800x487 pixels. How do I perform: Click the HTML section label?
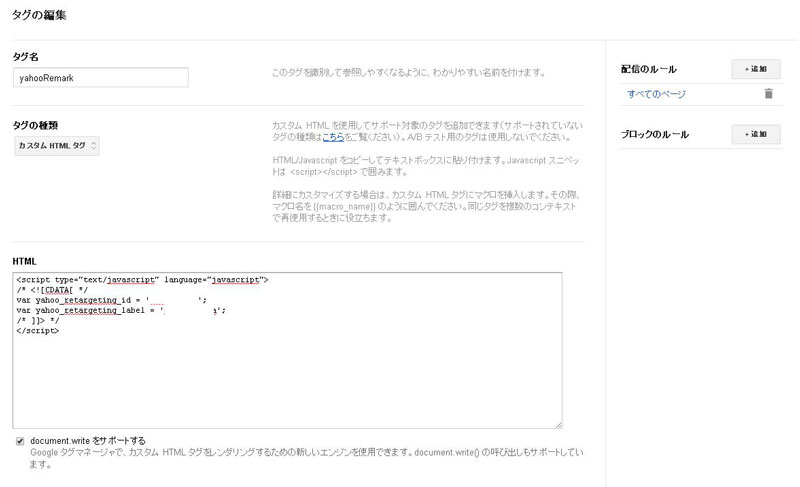point(24,261)
